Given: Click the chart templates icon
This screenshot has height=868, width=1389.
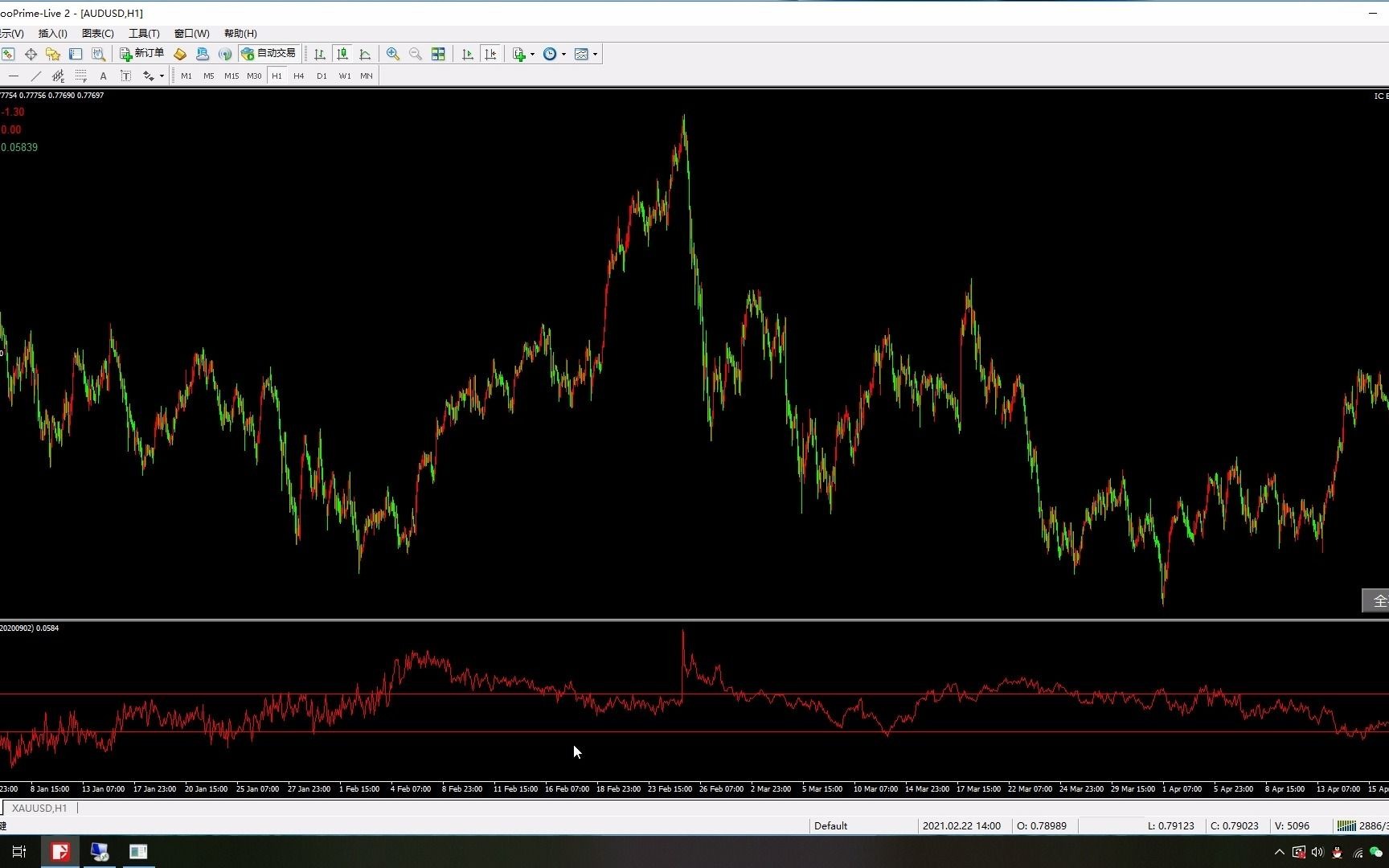Looking at the screenshot, I should click(581, 54).
